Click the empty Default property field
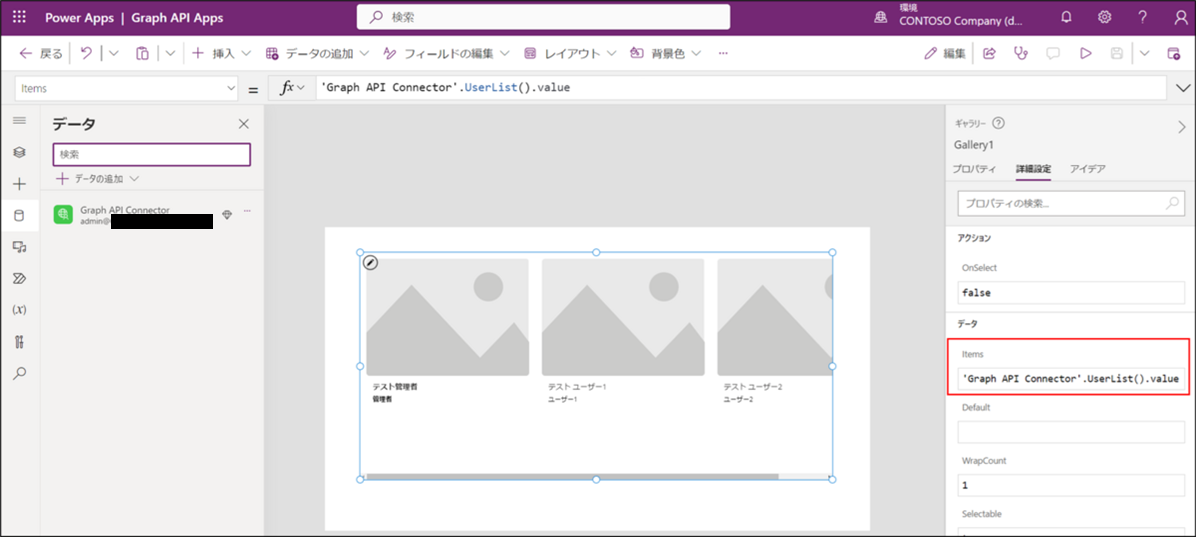The width and height of the screenshot is (1196, 537). tap(1071, 432)
